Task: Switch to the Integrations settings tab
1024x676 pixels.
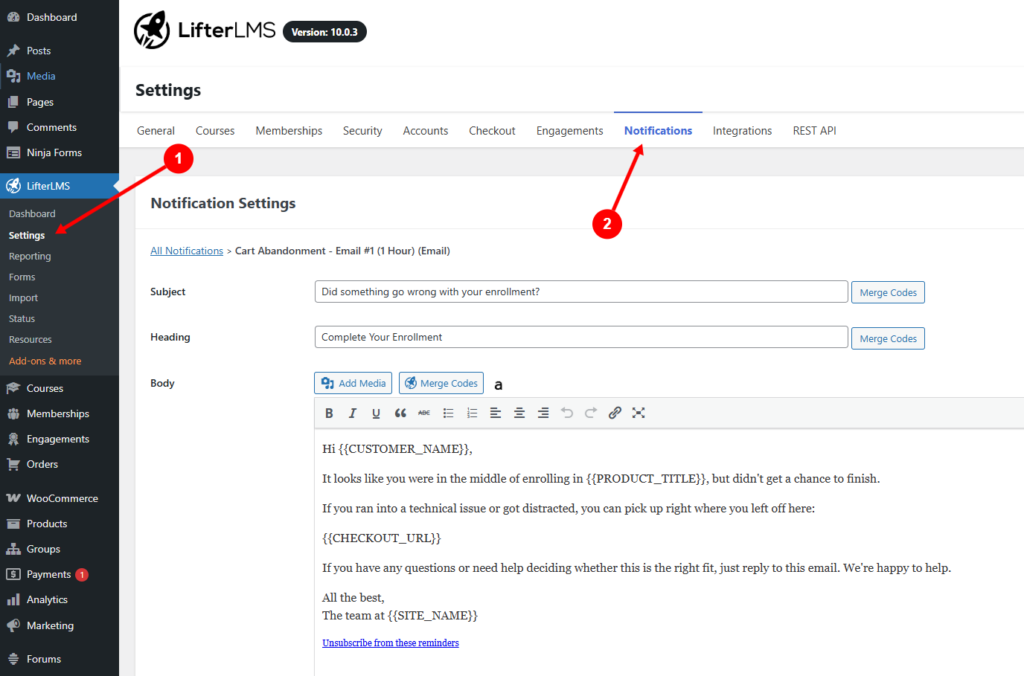Action: pyautogui.click(x=742, y=131)
